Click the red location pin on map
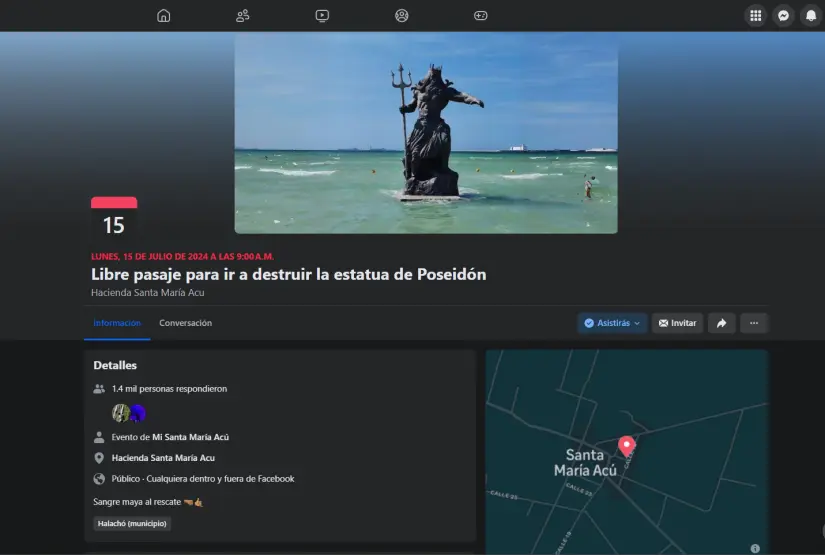The image size is (825, 555). pyautogui.click(x=627, y=446)
